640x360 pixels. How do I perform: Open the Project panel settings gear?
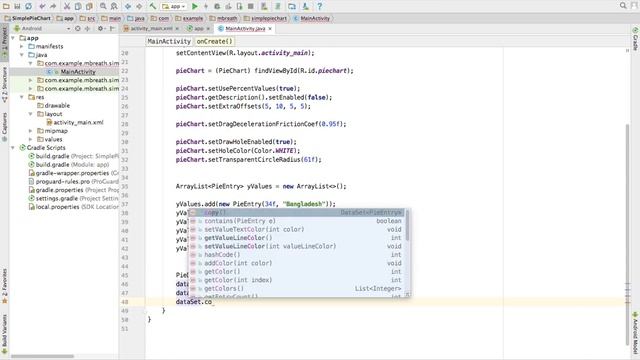pos(100,29)
